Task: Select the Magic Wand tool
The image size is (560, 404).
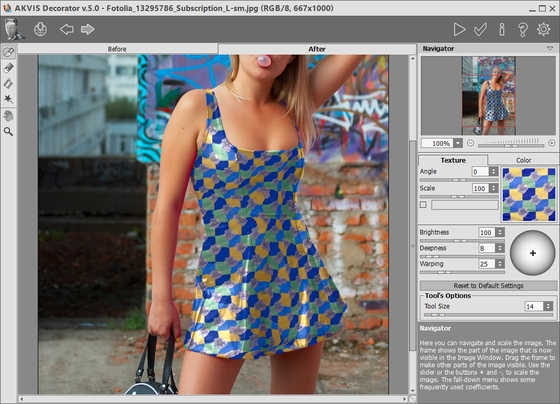Action: click(9, 99)
